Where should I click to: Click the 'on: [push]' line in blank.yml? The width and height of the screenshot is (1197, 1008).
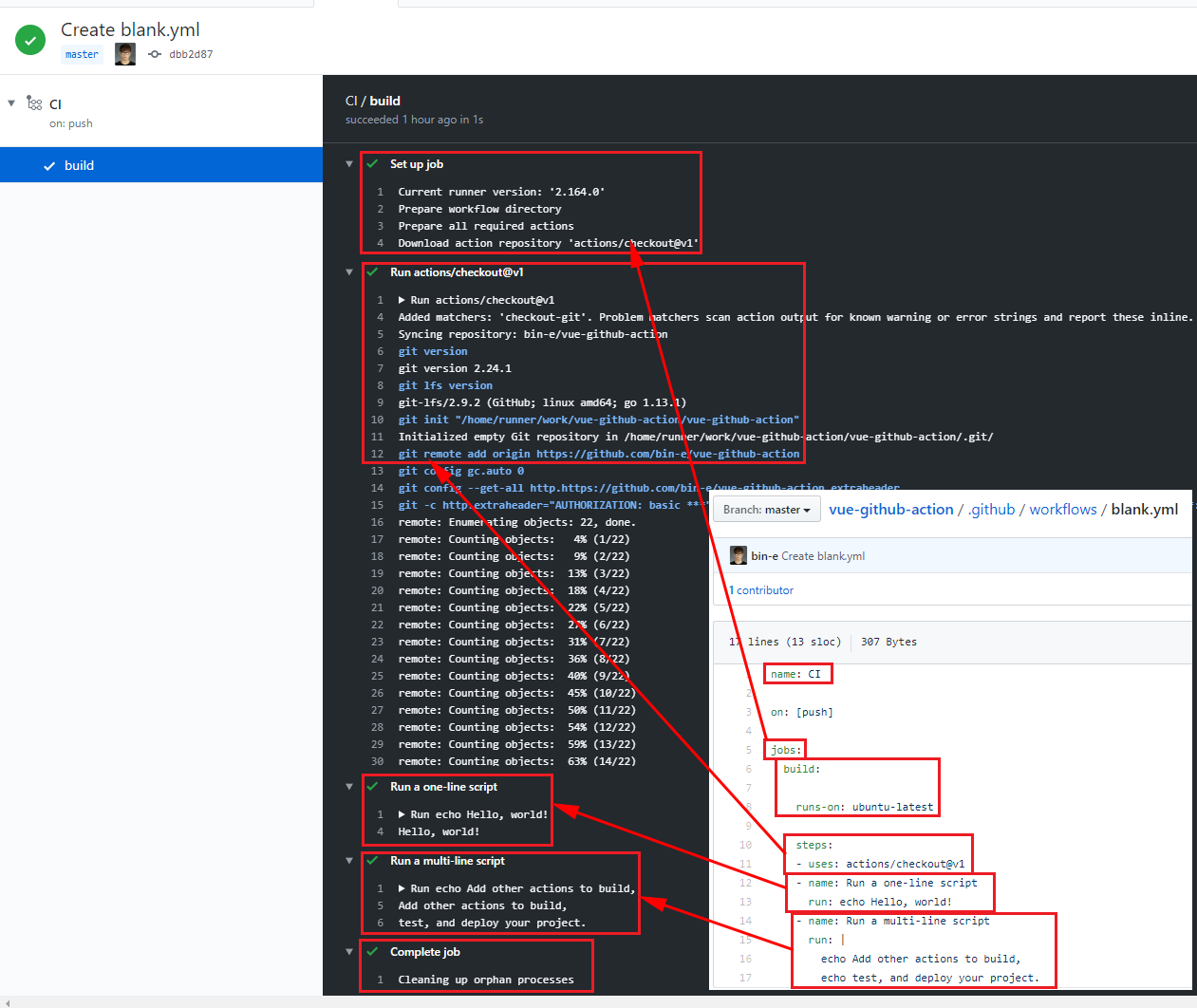click(802, 712)
